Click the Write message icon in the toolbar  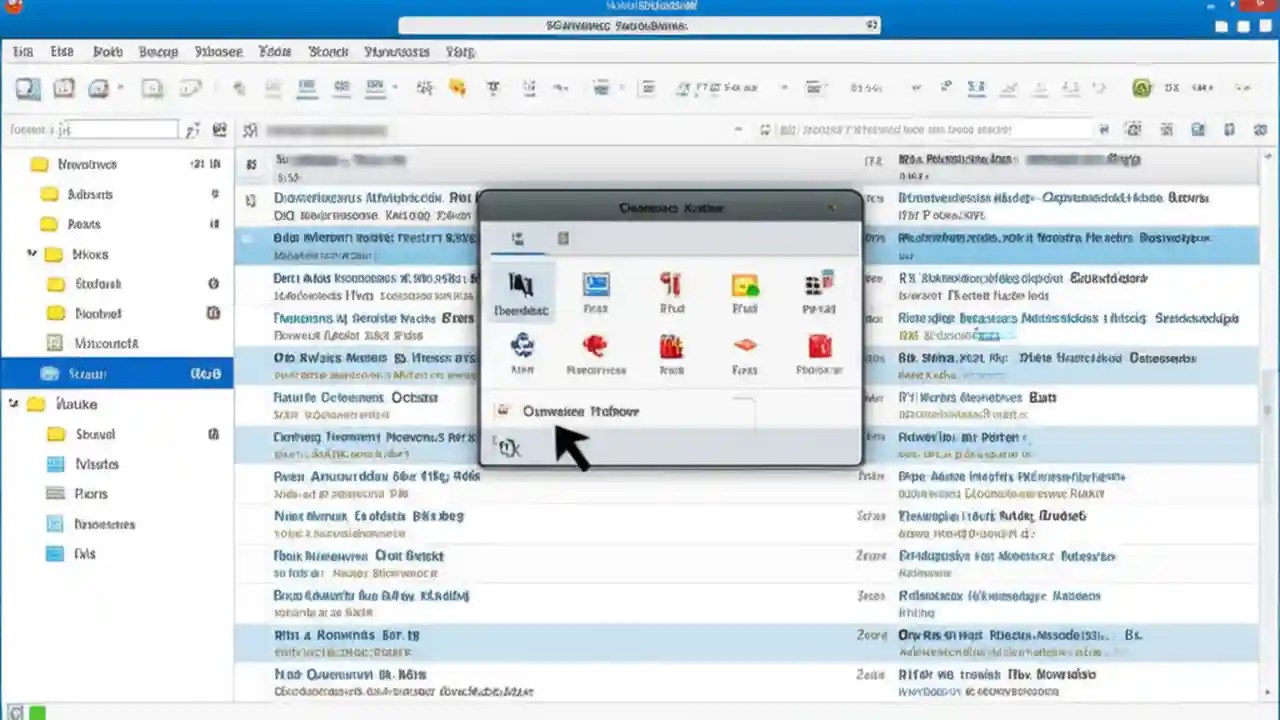pos(64,88)
